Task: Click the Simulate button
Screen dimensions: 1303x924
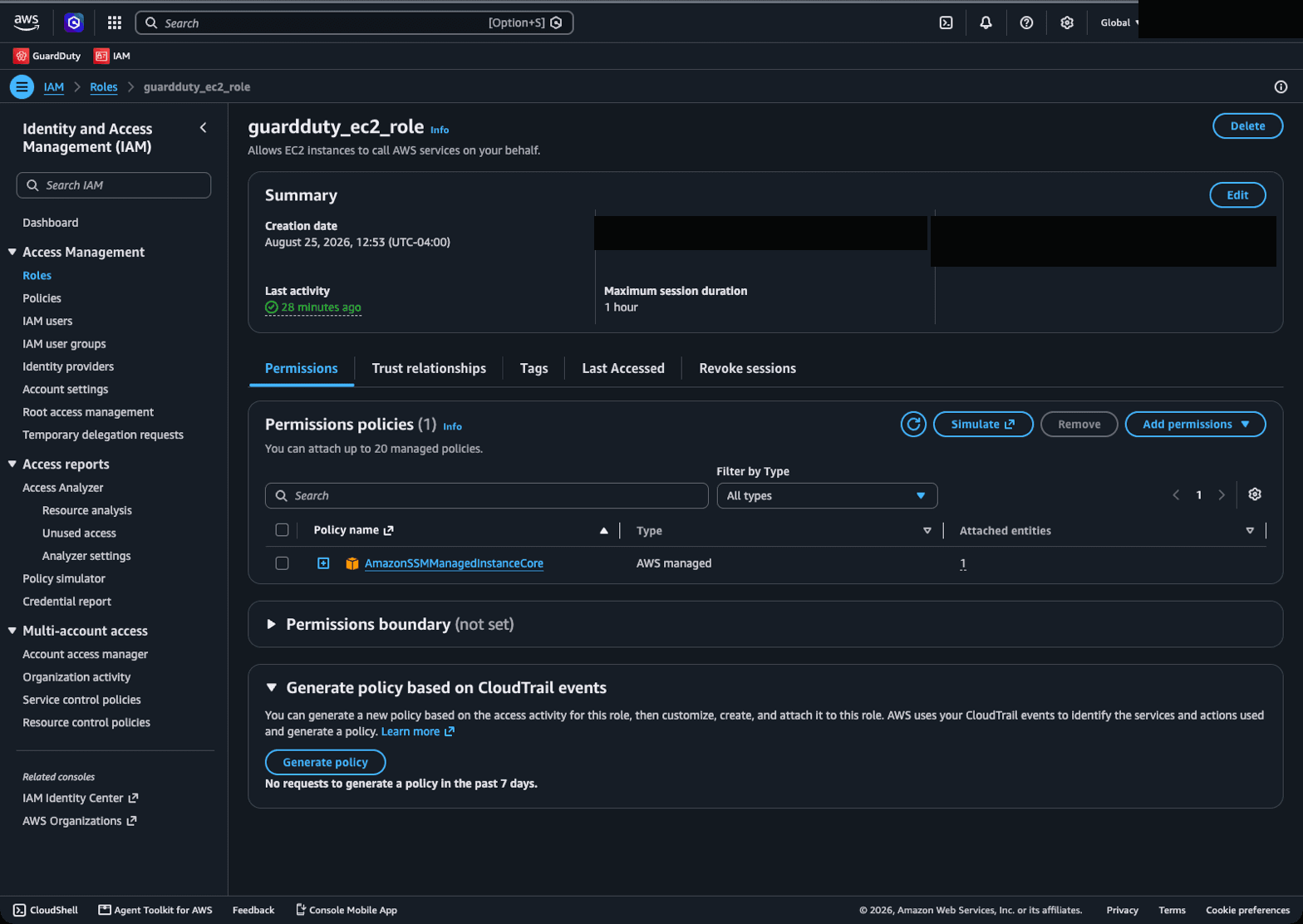Action: pyautogui.click(x=983, y=424)
